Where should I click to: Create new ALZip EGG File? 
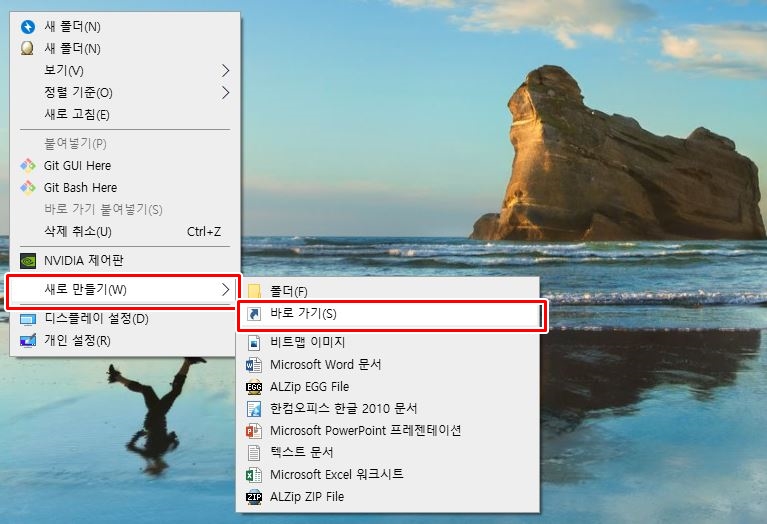click(x=388, y=387)
